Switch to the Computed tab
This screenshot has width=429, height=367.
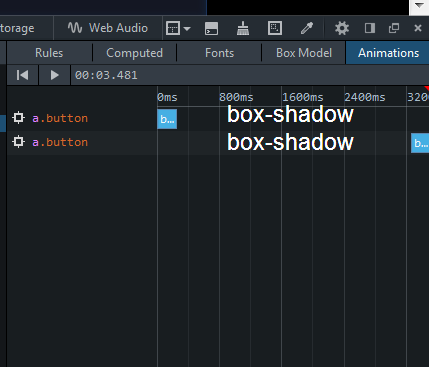[134, 53]
